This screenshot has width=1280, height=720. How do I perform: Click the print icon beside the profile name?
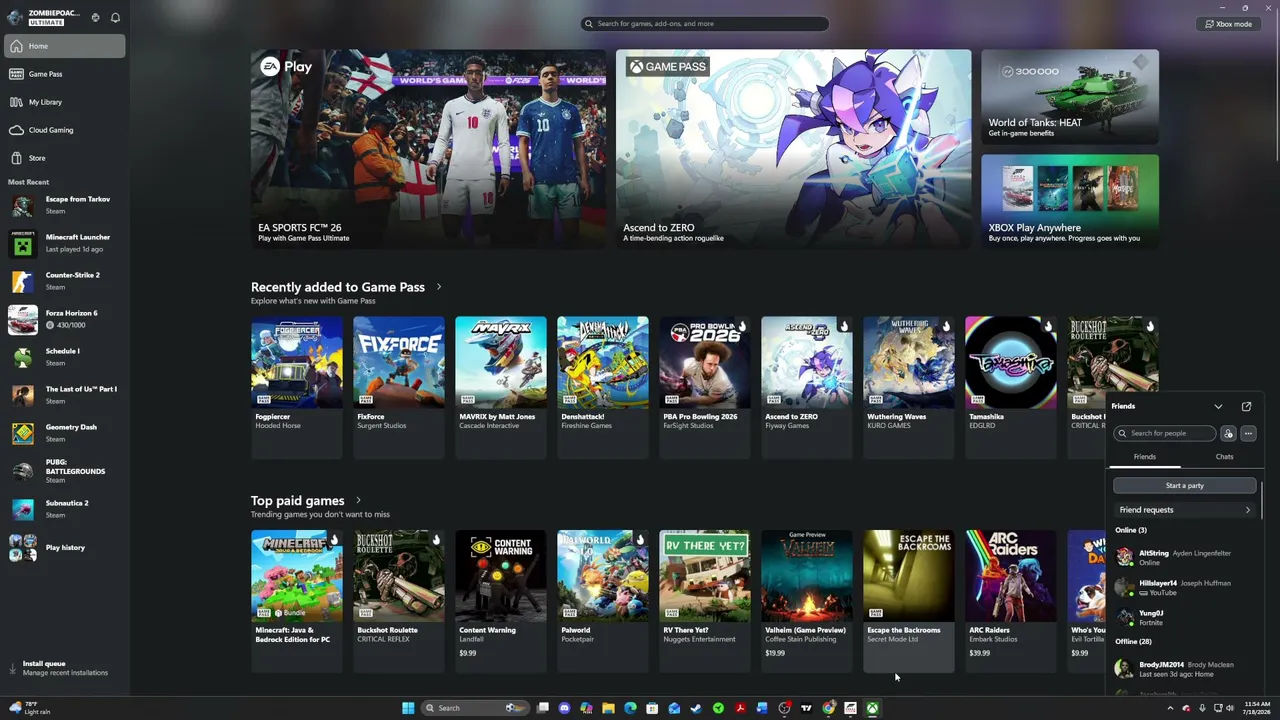[95, 17]
